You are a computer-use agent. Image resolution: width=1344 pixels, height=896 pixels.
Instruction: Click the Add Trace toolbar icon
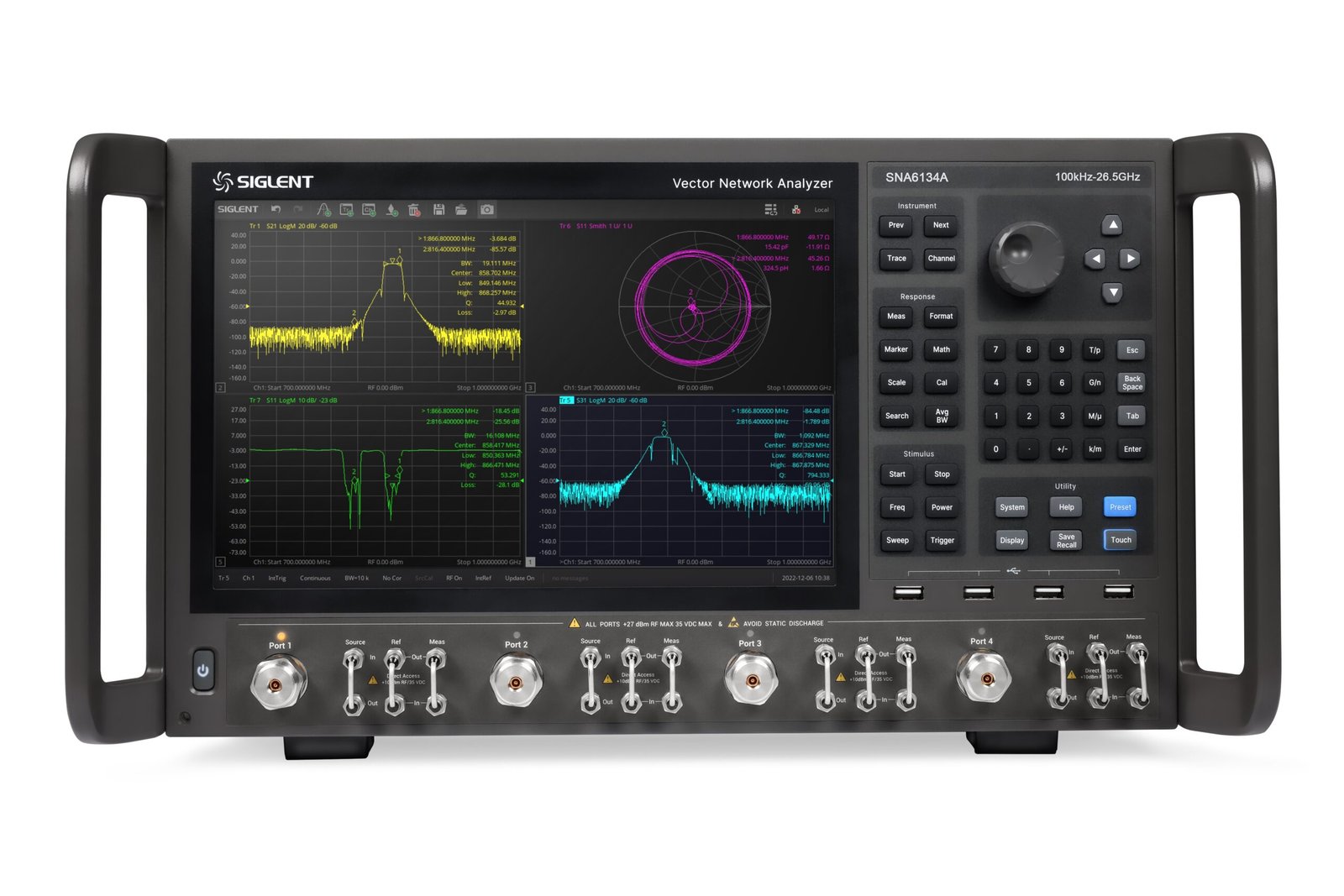(346, 209)
